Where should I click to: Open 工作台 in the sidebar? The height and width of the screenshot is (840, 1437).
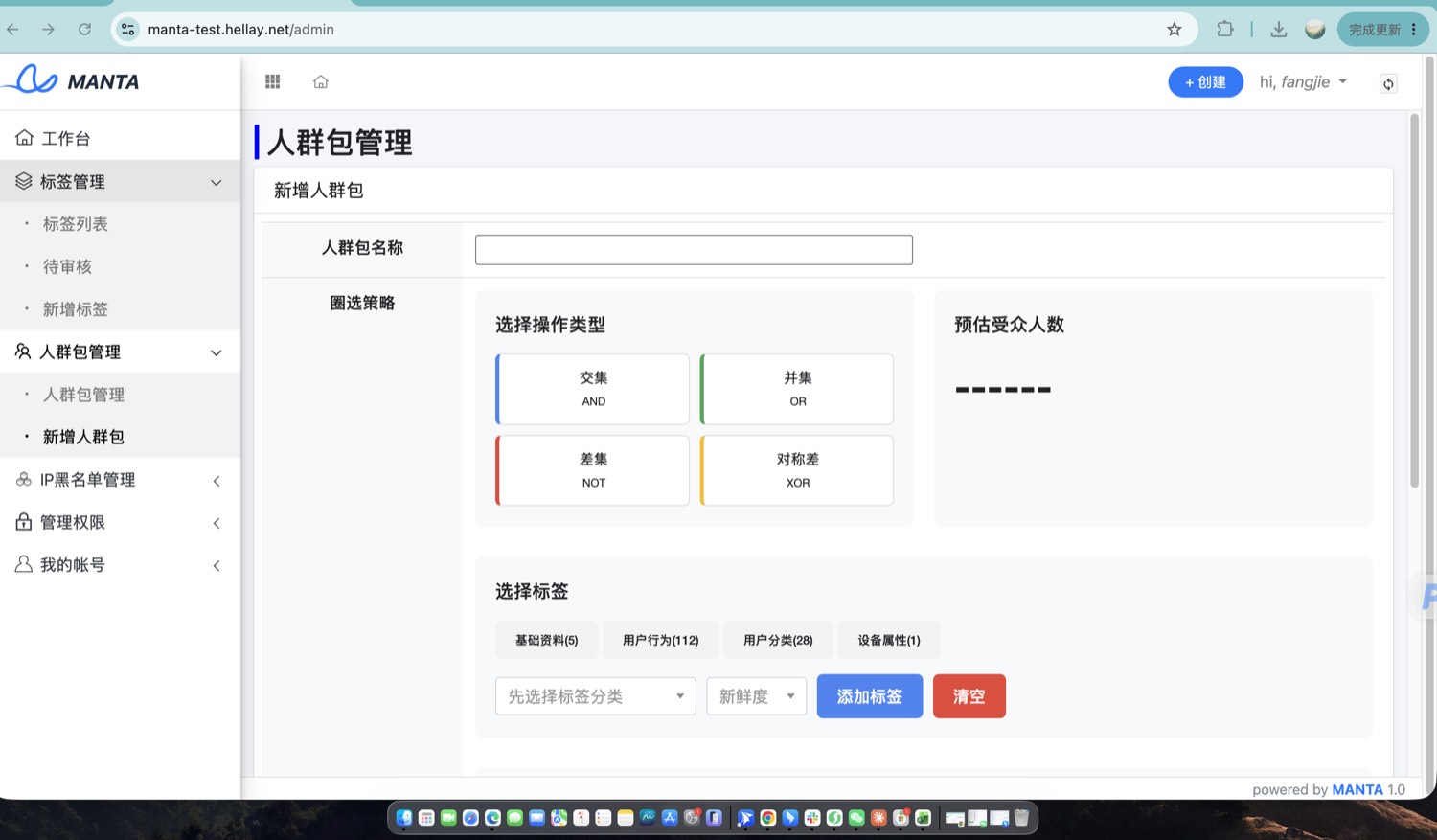click(120, 138)
